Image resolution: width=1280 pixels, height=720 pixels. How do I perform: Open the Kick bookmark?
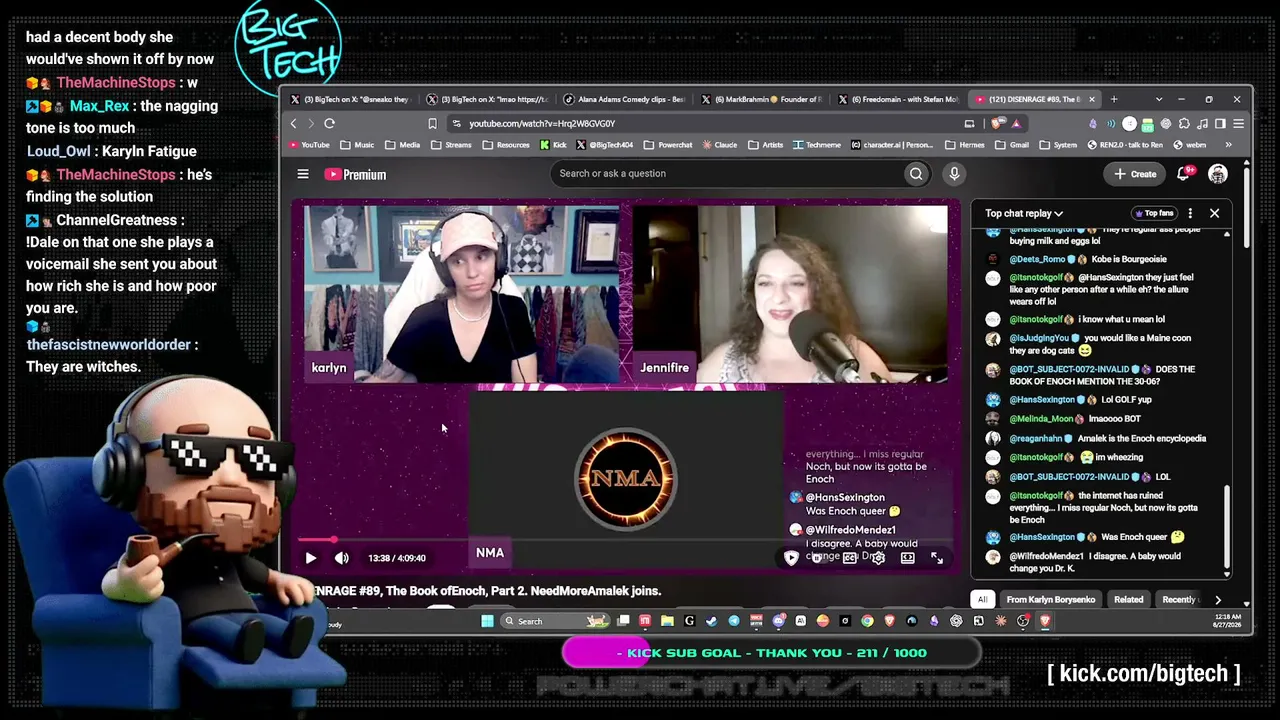point(553,145)
